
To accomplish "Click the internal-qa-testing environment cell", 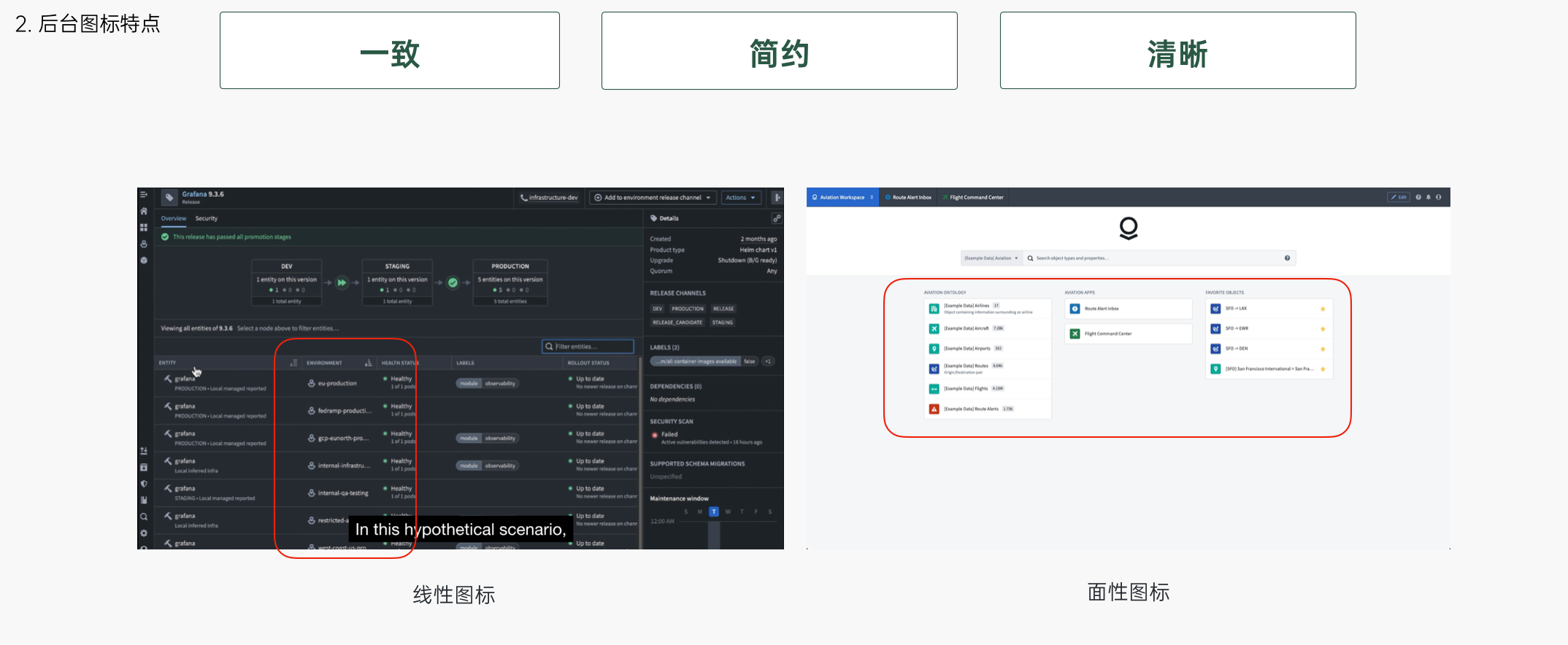I will (339, 493).
